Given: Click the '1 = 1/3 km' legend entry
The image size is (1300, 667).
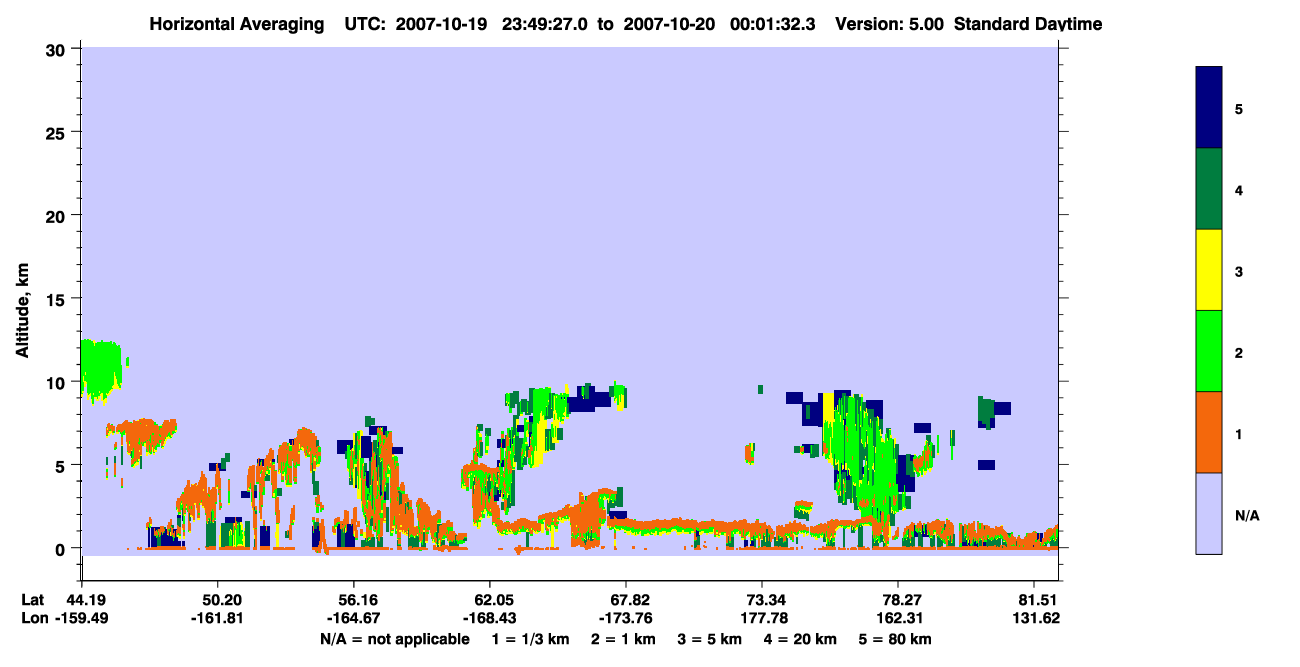Looking at the screenshot, I should (531, 639).
